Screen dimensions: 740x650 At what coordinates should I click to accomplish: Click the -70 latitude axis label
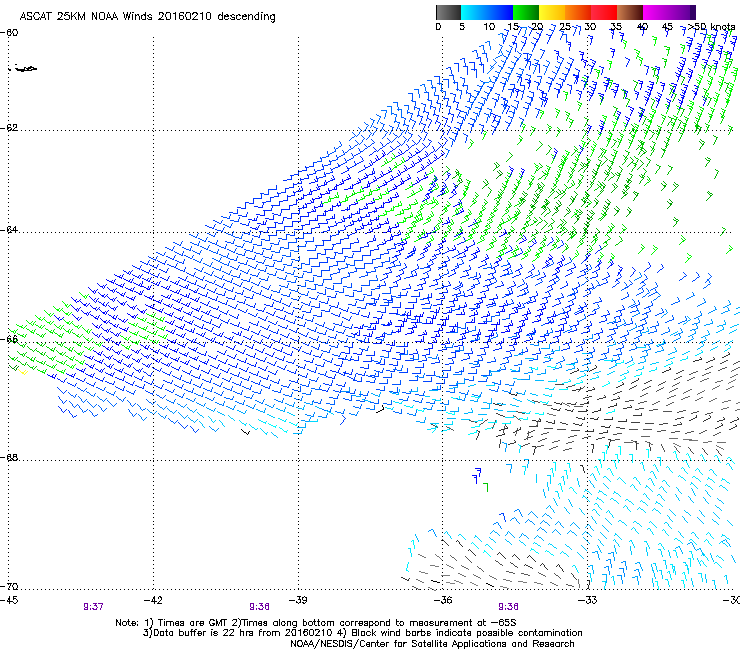click(9, 587)
